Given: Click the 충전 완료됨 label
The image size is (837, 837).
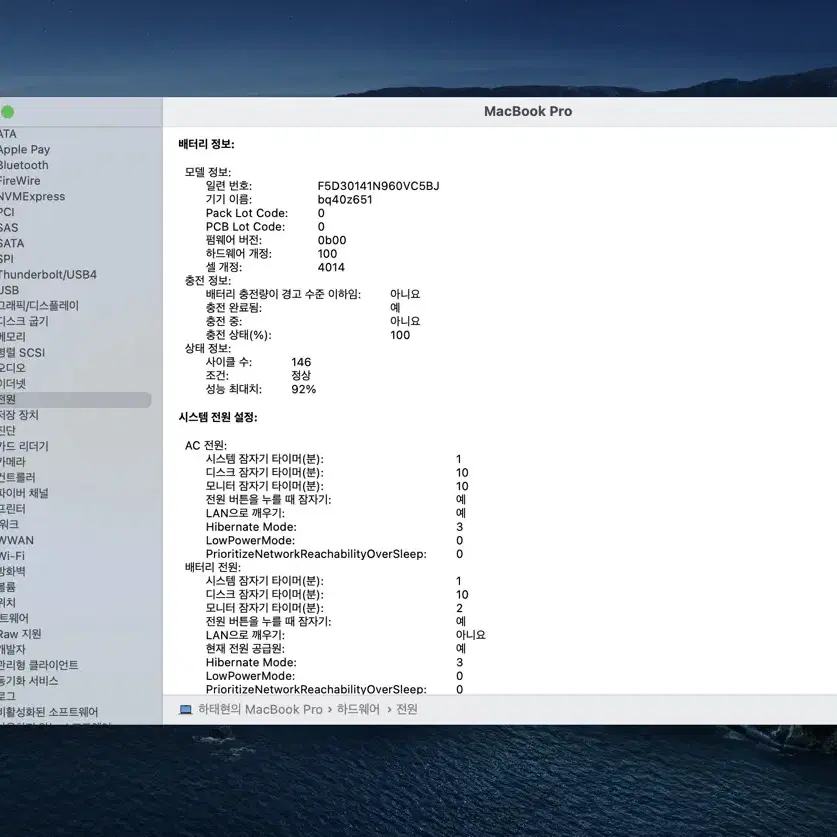Looking at the screenshot, I should [234, 308].
